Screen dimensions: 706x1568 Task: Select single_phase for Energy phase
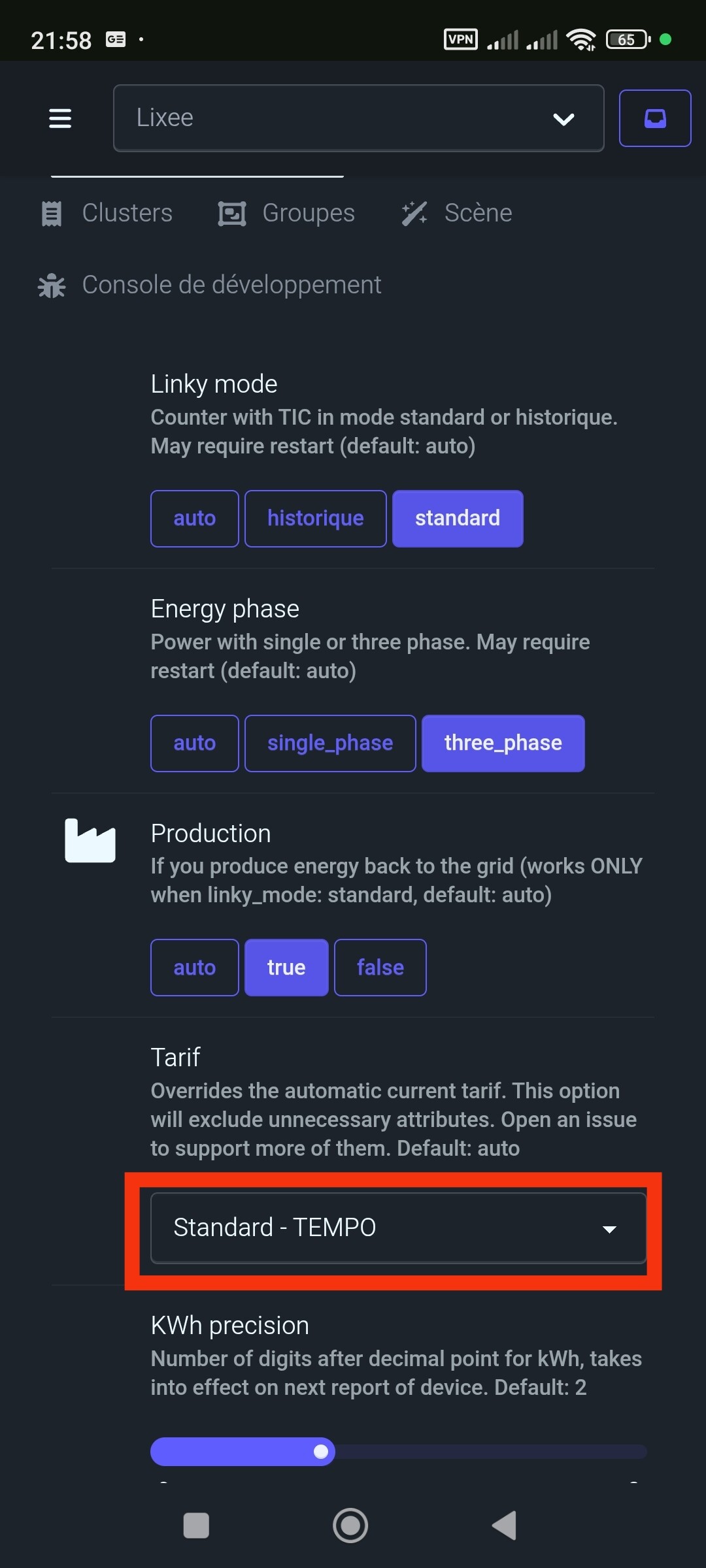pyautogui.click(x=330, y=743)
